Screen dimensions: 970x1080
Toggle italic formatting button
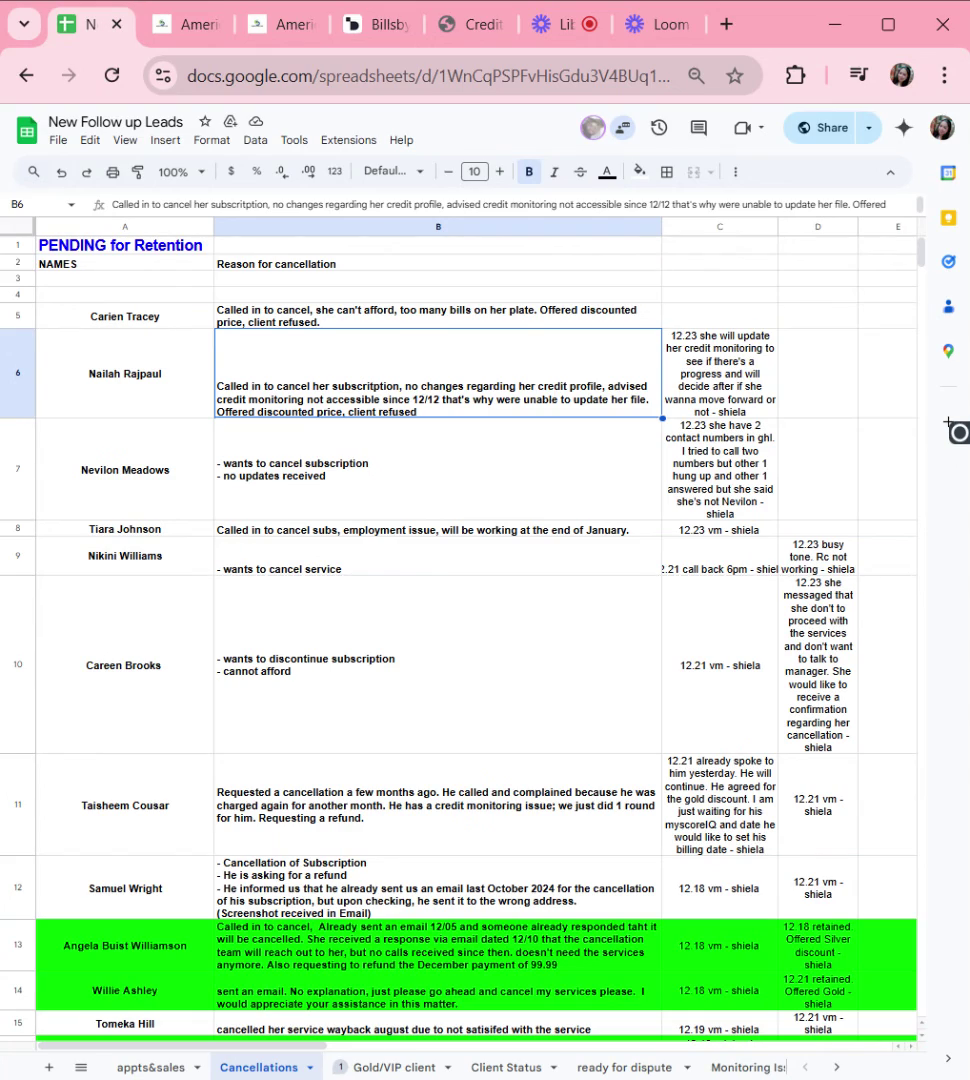tap(554, 172)
